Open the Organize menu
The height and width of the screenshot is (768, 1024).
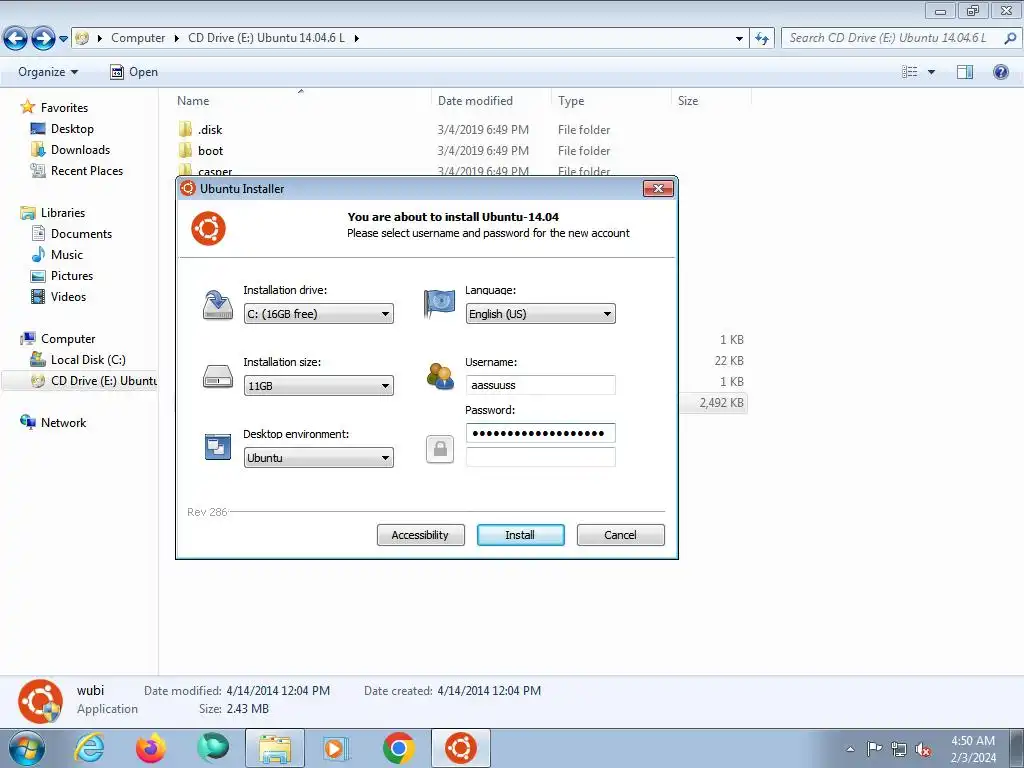pos(48,72)
